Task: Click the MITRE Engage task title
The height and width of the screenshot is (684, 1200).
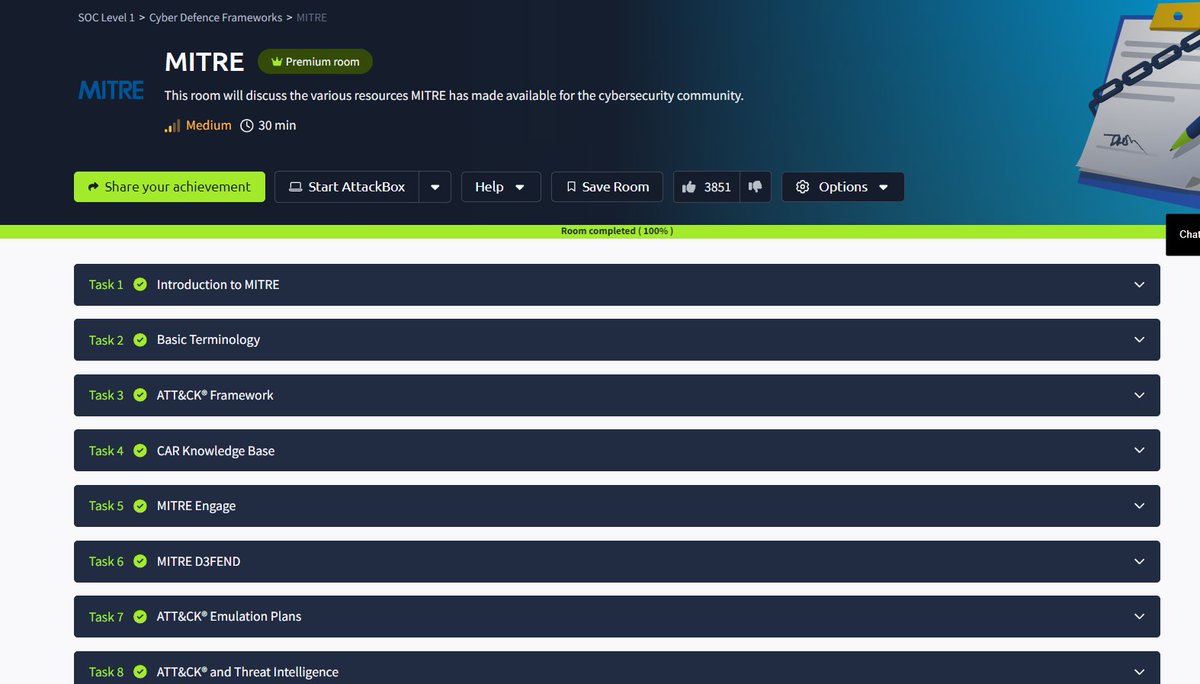Action: tap(196, 506)
